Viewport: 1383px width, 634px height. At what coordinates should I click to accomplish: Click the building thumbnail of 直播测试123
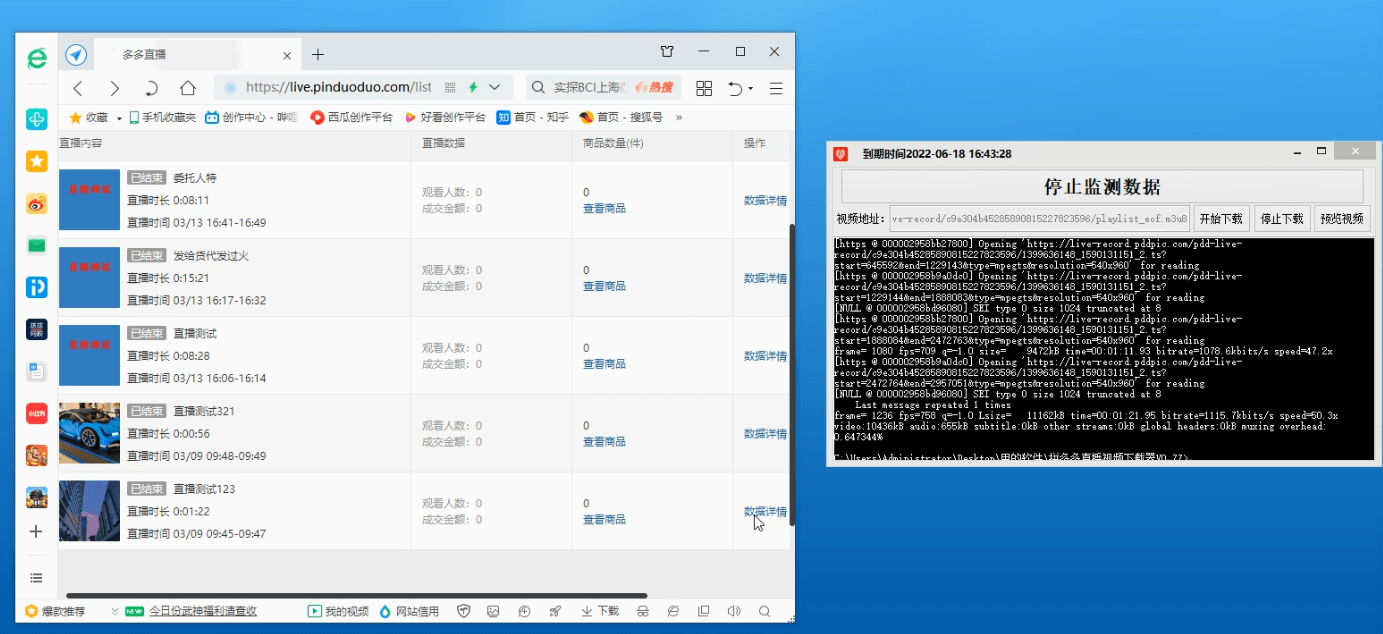(x=89, y=511)
